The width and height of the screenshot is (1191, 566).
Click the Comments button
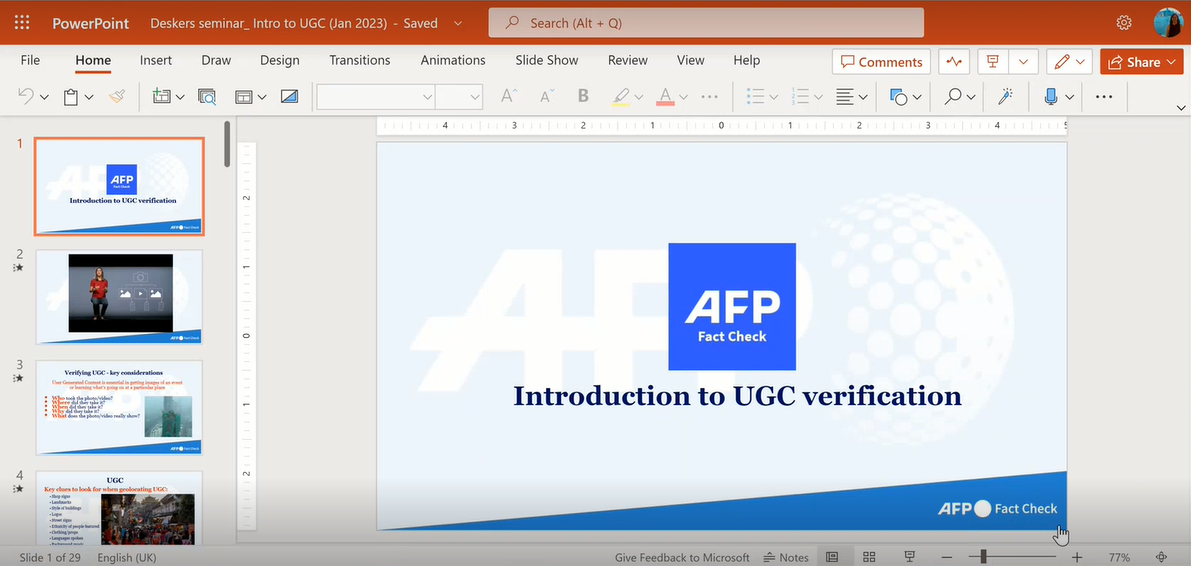point(881,62)
